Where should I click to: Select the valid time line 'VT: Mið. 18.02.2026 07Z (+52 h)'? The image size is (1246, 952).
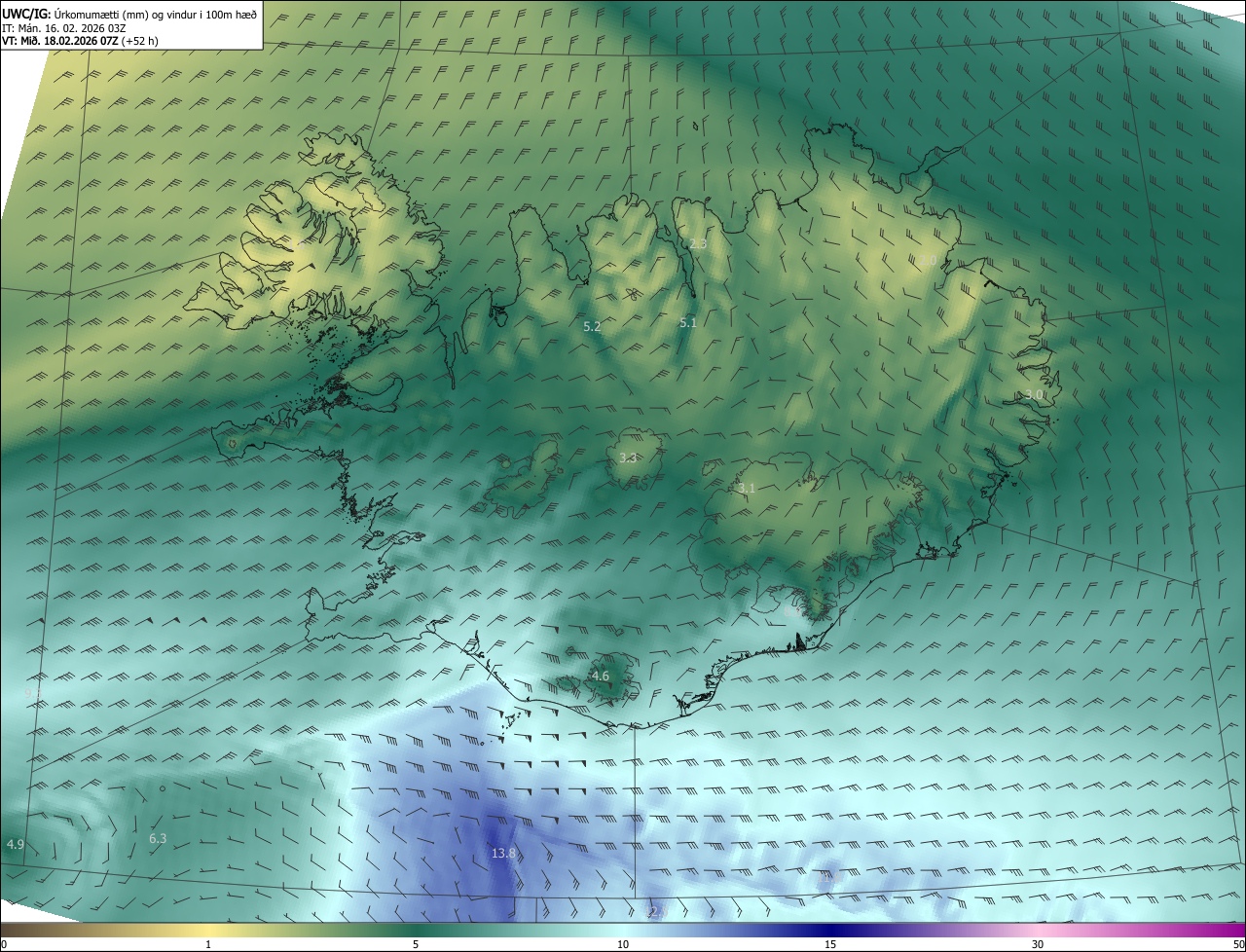pyautogui.click(x=80, y=41)
